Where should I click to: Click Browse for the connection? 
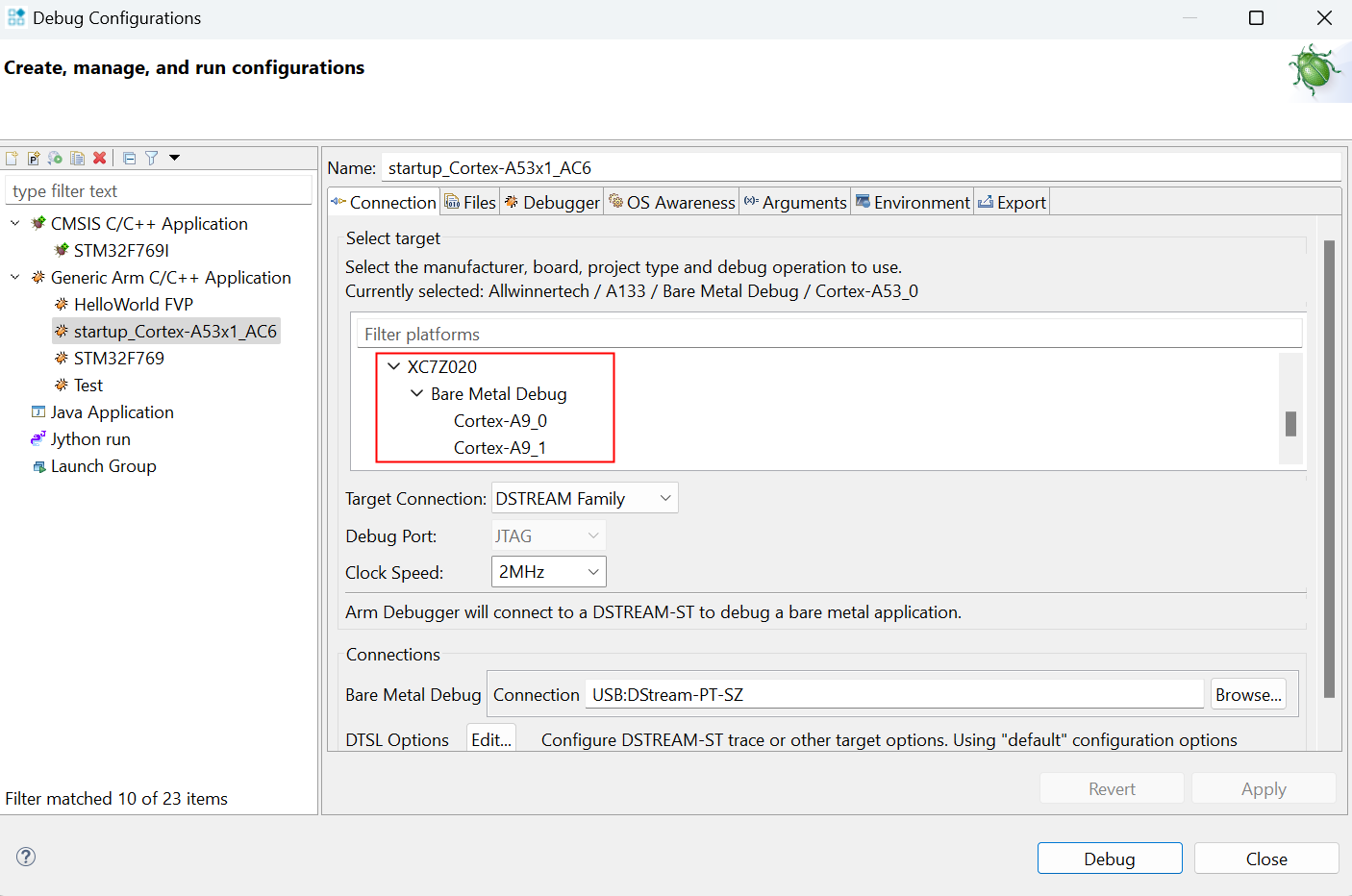(1248, 695)
